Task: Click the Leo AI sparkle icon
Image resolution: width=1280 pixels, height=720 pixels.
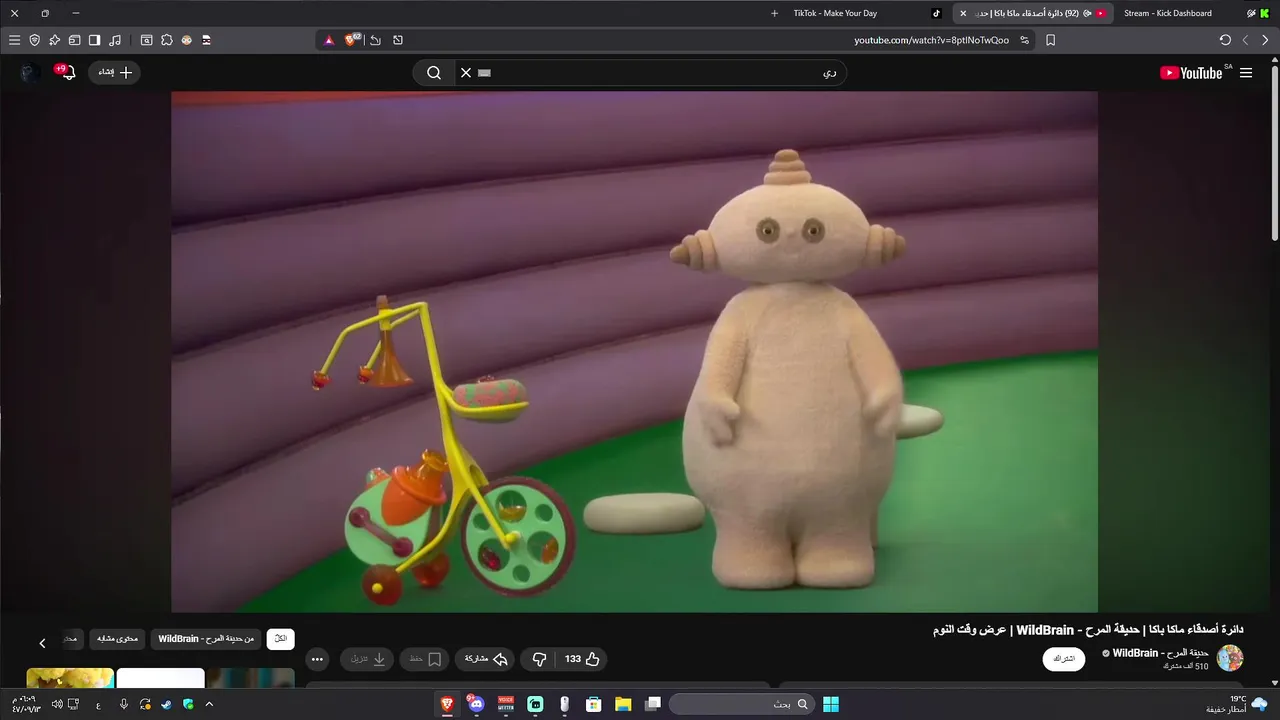Action: (54, 40)
